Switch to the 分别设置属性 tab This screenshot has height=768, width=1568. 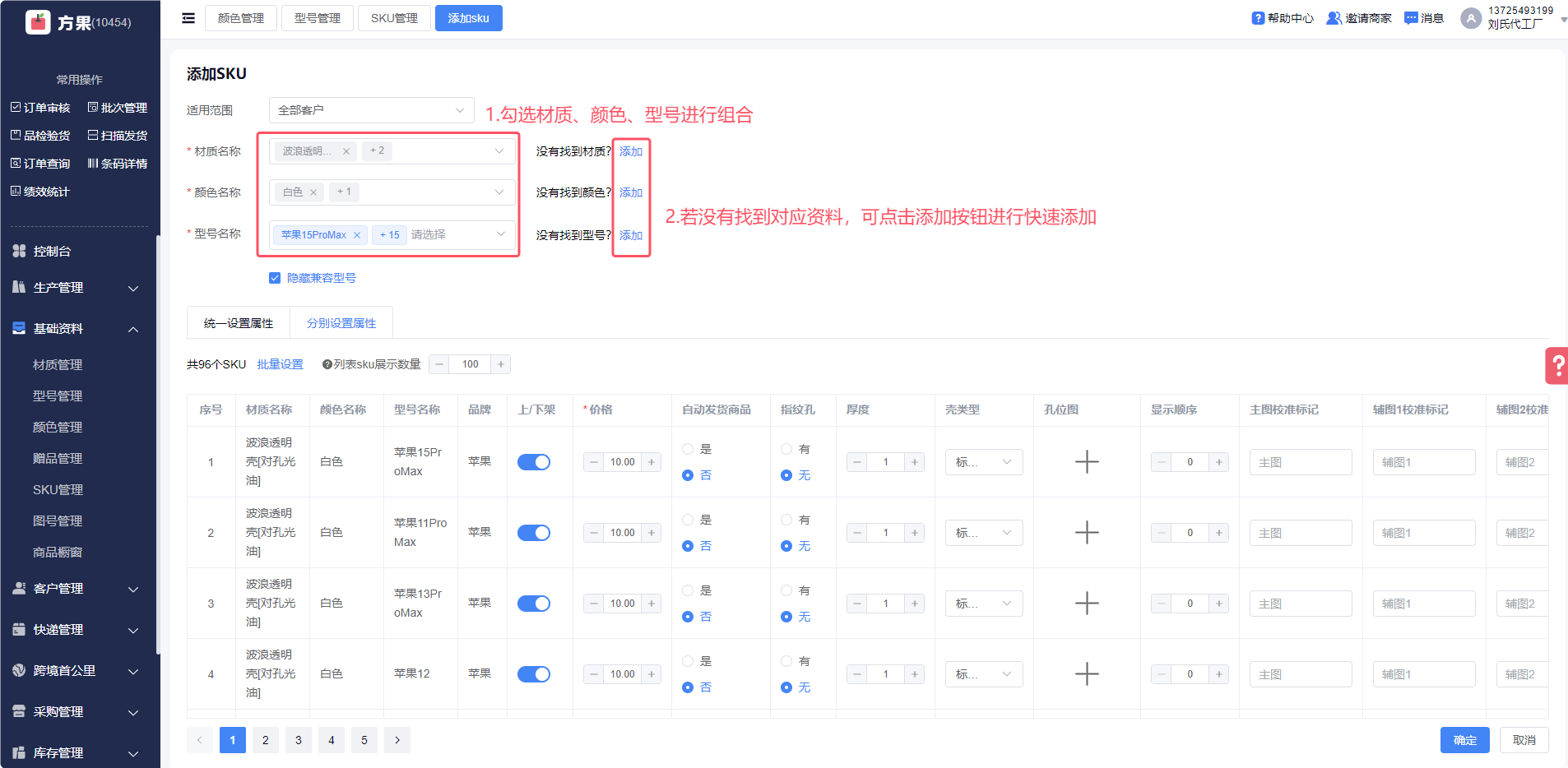tap(341, 323)
